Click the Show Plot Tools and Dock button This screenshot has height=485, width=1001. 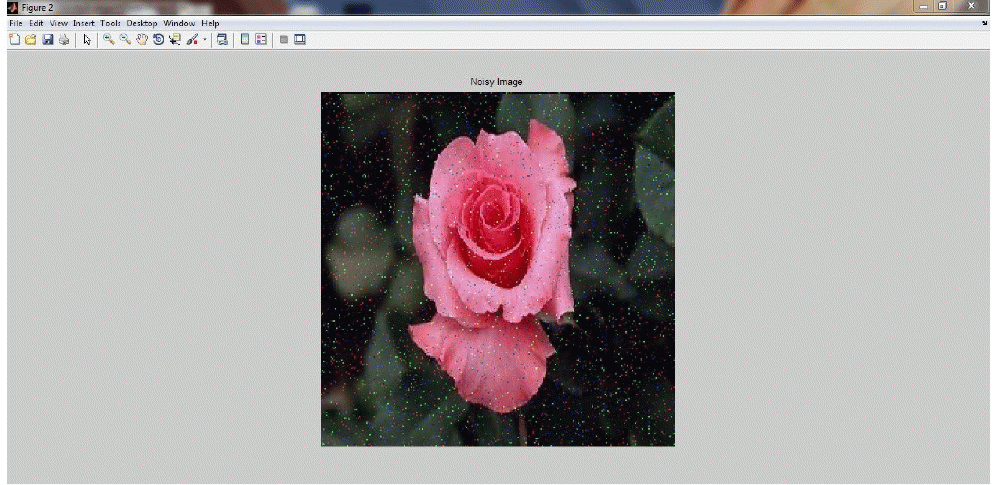[299, 40]
